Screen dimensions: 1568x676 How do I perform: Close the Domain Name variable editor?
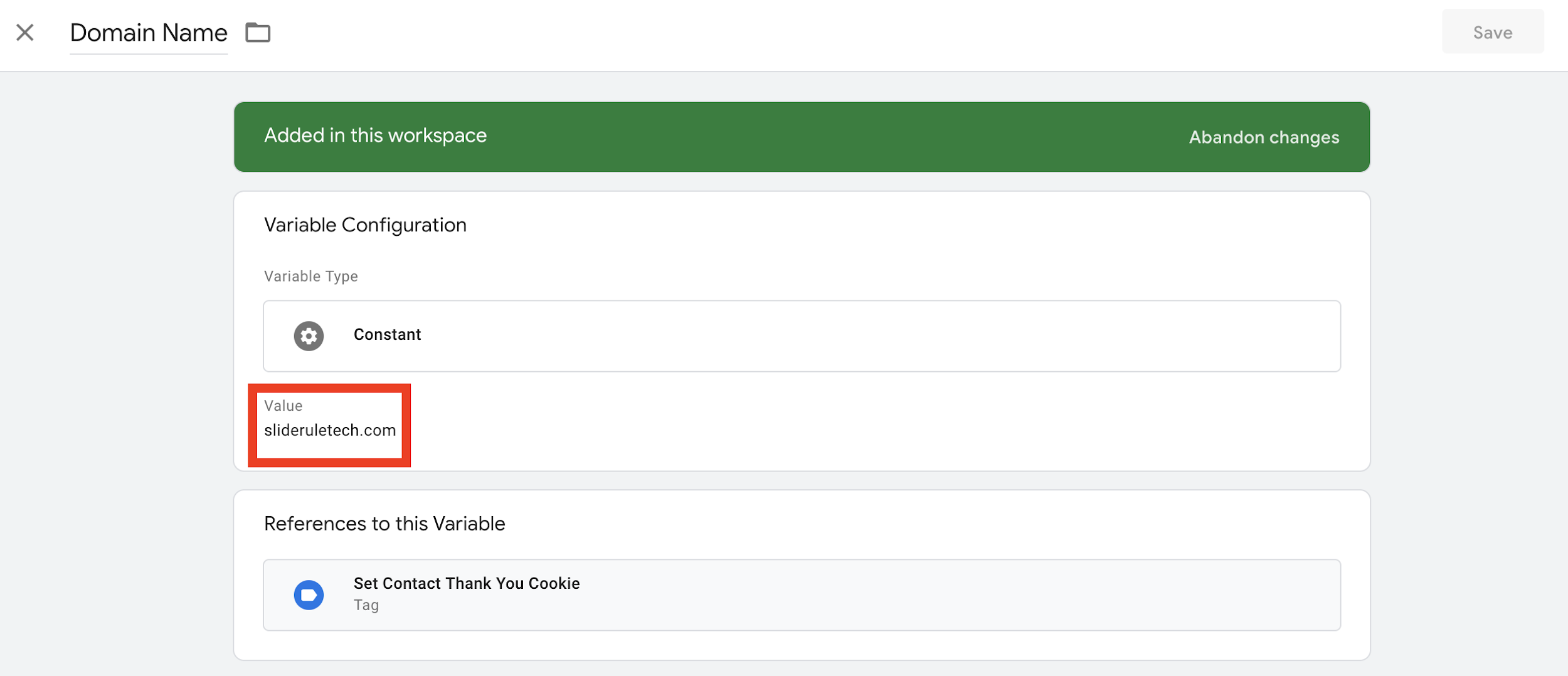(25, 33)
